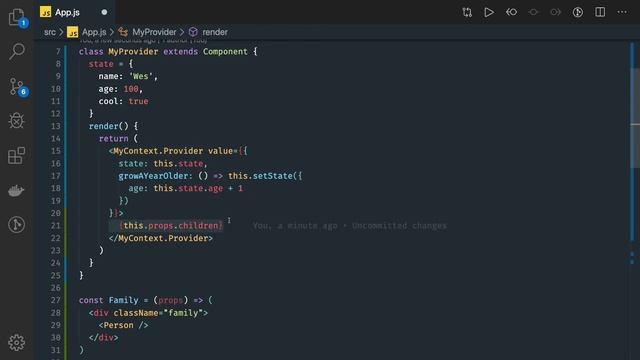Open previous file revision

[511, 12]
